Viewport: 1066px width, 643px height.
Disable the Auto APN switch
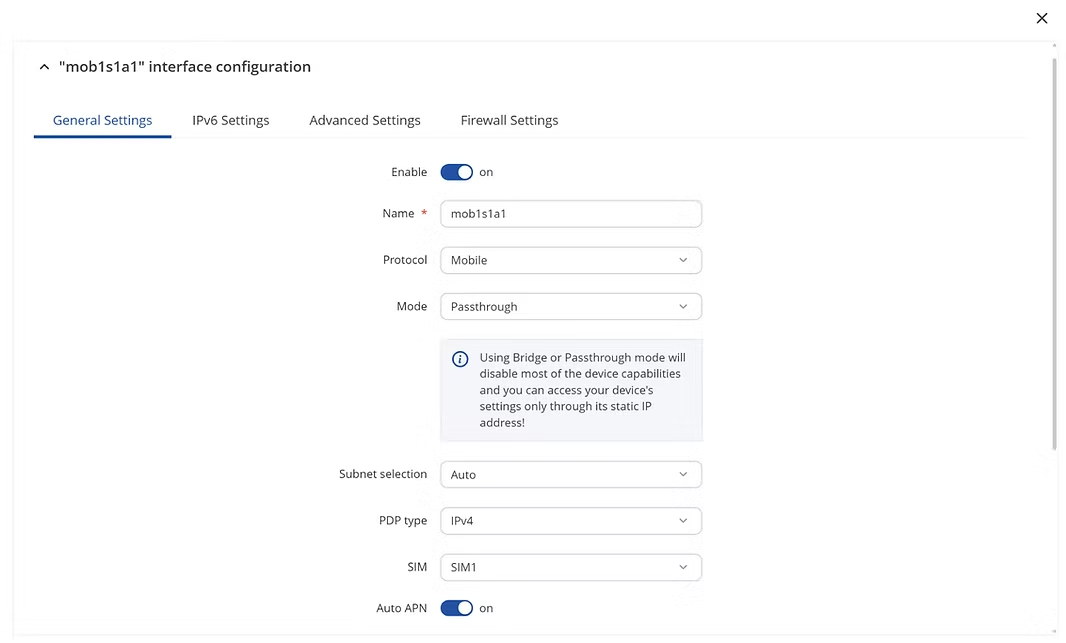457,608
